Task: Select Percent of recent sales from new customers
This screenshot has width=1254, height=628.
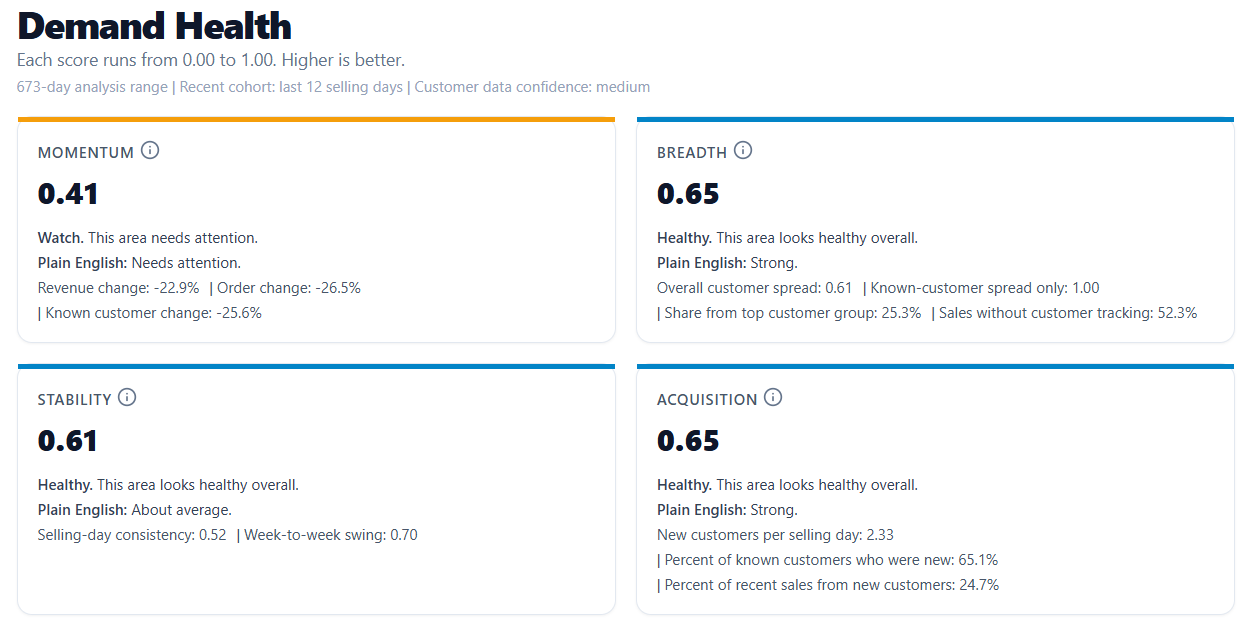Action: tap(831, 585)
